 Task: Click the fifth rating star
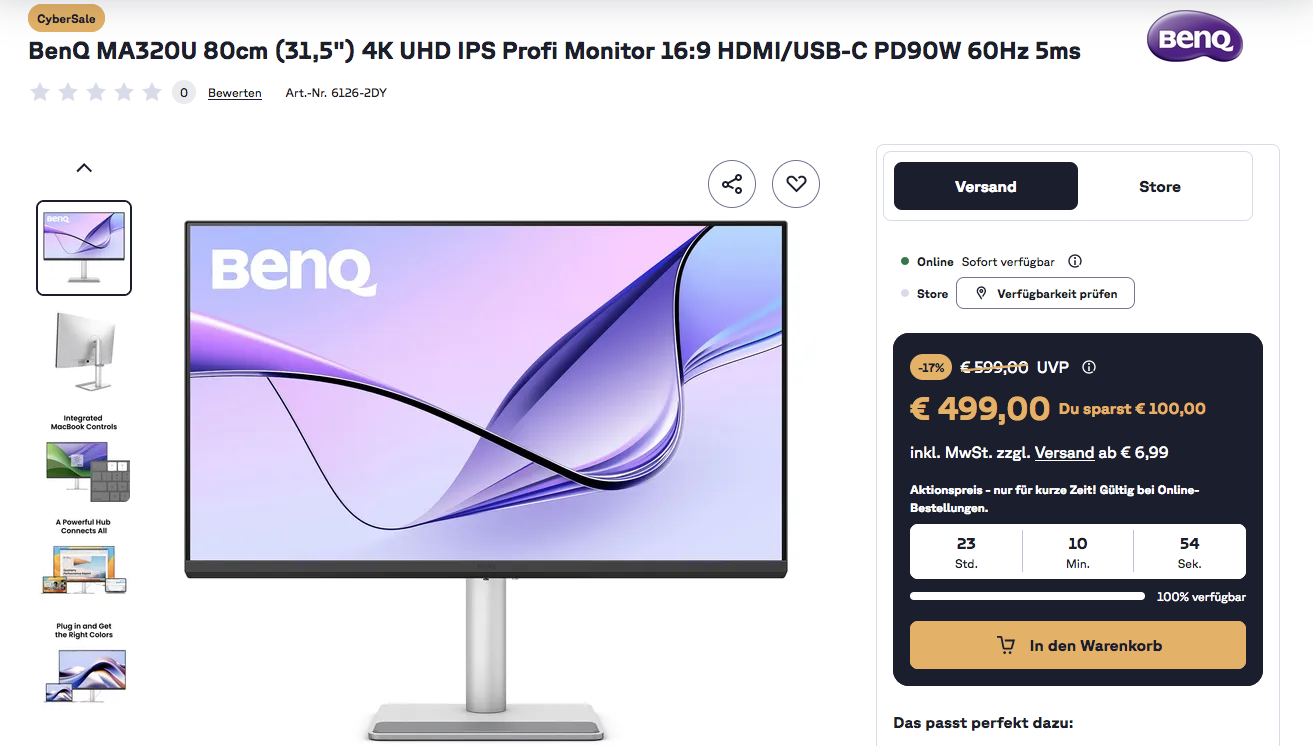pos(152,93)
